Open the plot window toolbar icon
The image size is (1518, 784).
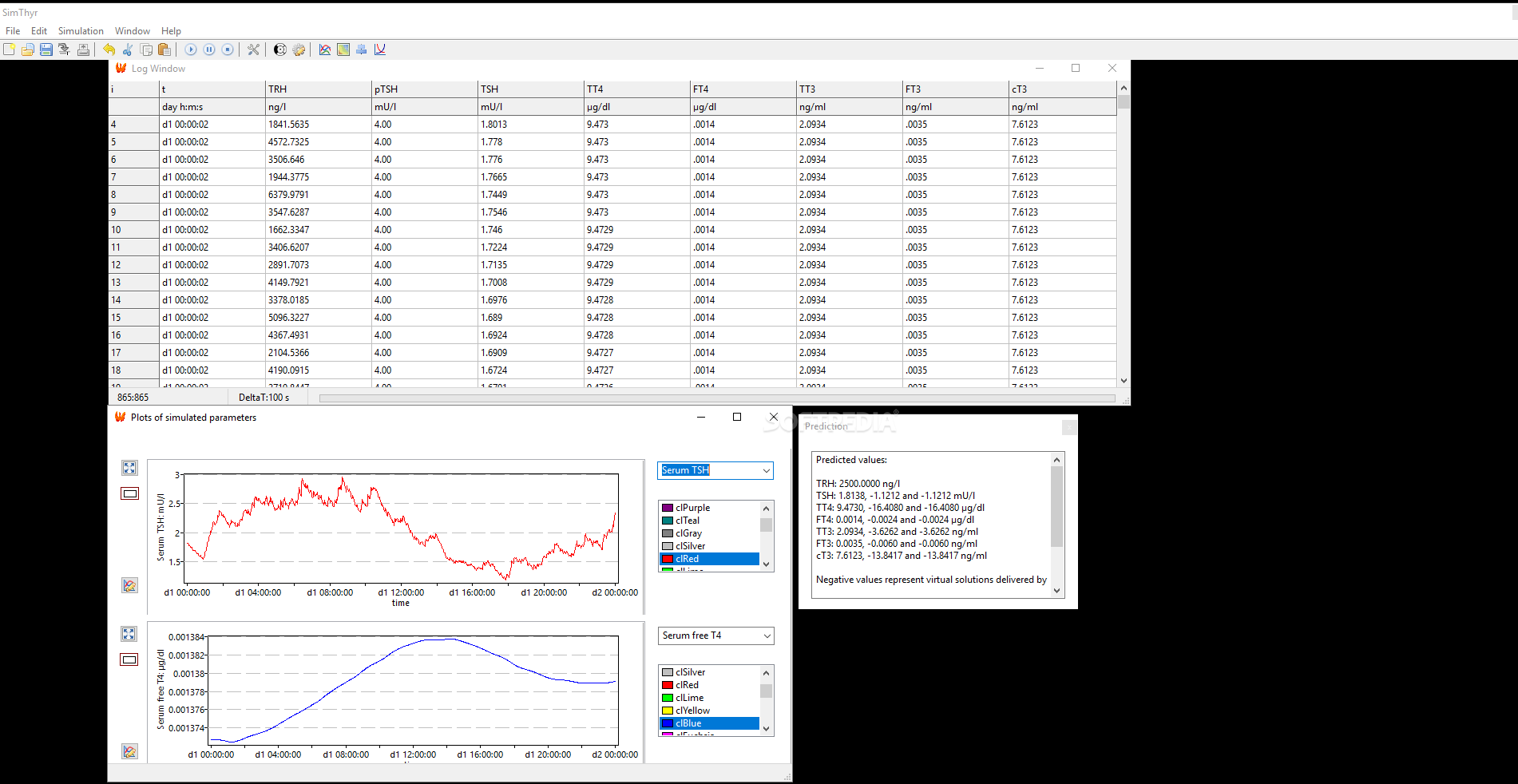pyautogui.click(x=325, y=49)
